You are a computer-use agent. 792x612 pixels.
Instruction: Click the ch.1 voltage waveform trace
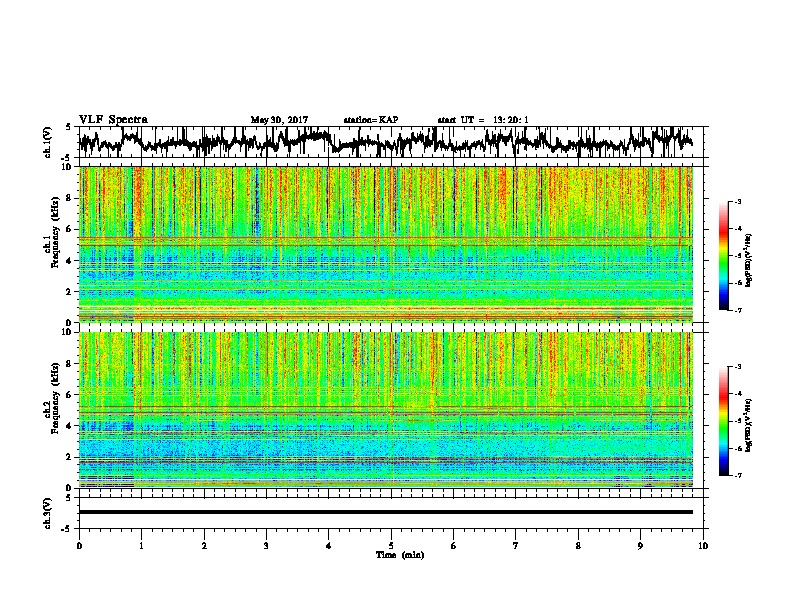tap(385, 142)
